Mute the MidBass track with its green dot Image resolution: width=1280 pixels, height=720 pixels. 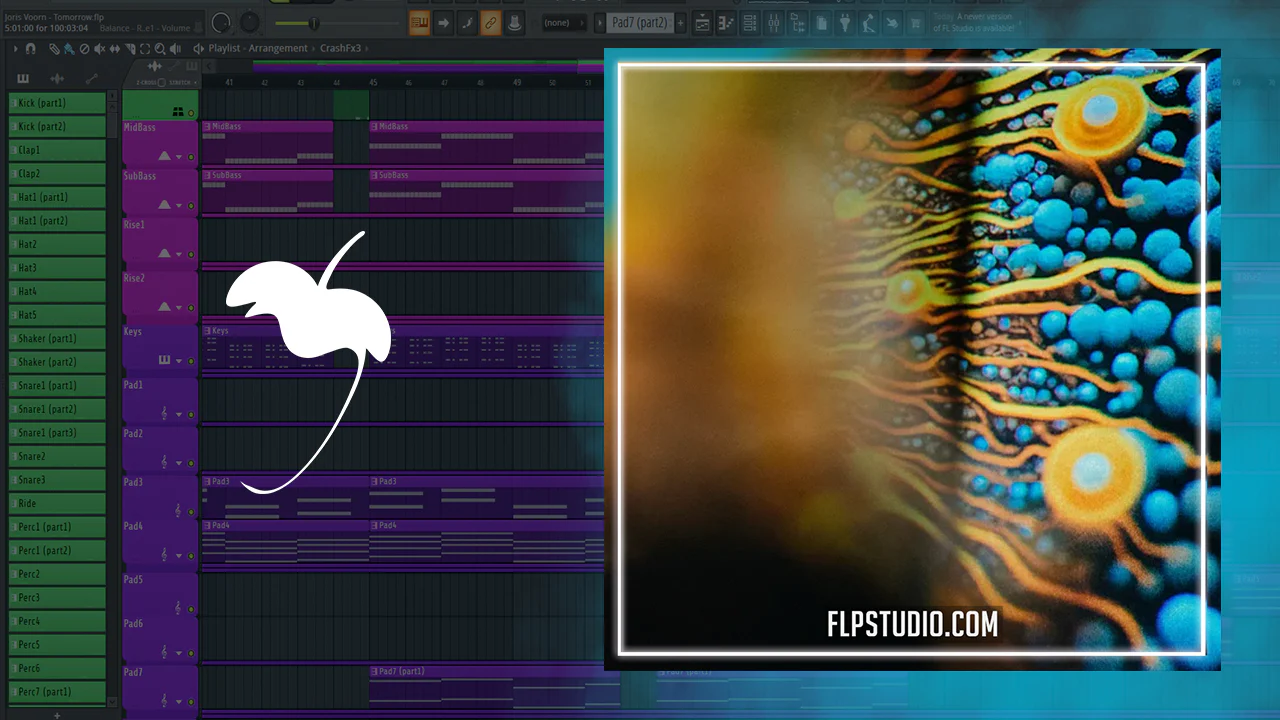coord(191,157)
